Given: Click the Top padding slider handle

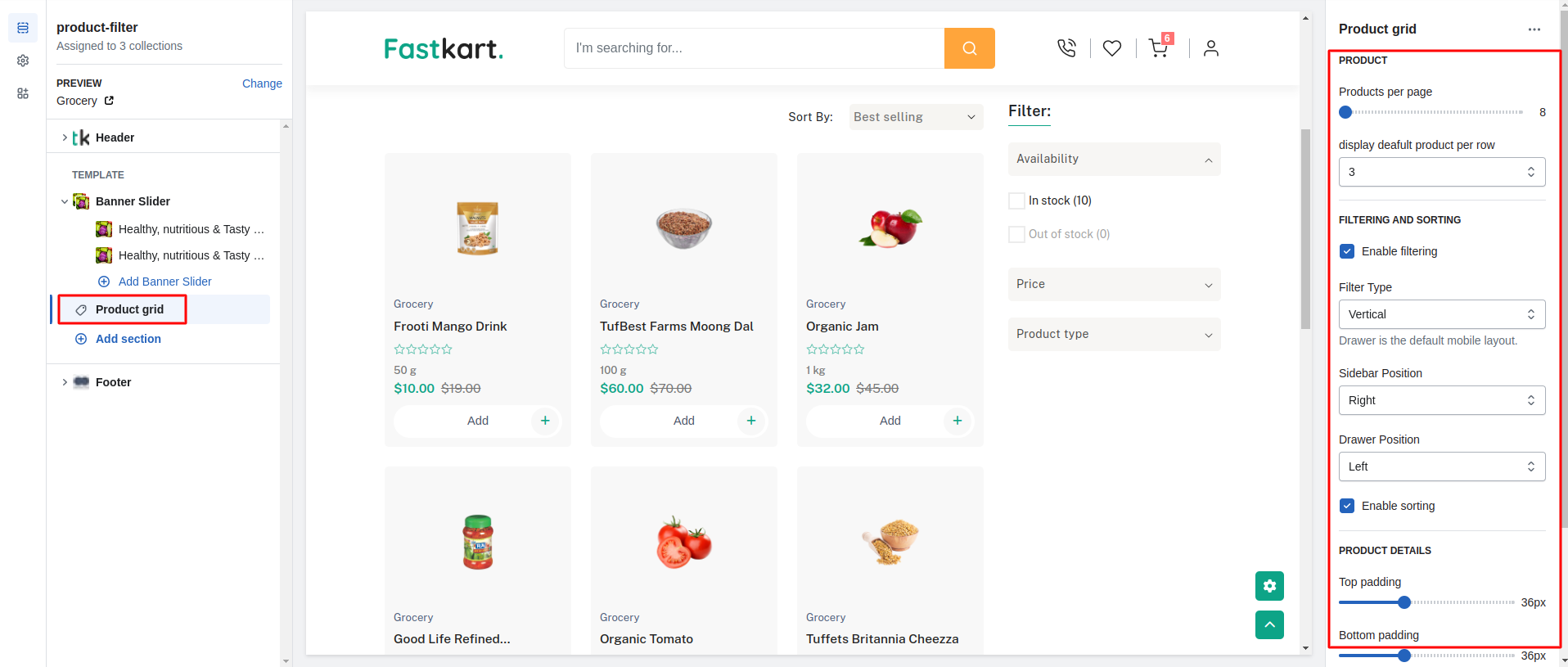Looking at the screenshot, I should coord(1404,602).
